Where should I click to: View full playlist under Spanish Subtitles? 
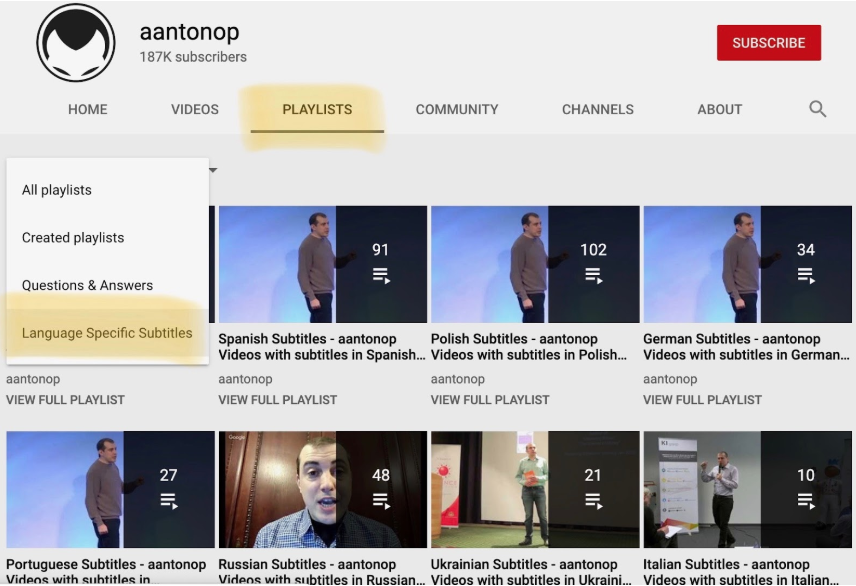coord(277,400)
